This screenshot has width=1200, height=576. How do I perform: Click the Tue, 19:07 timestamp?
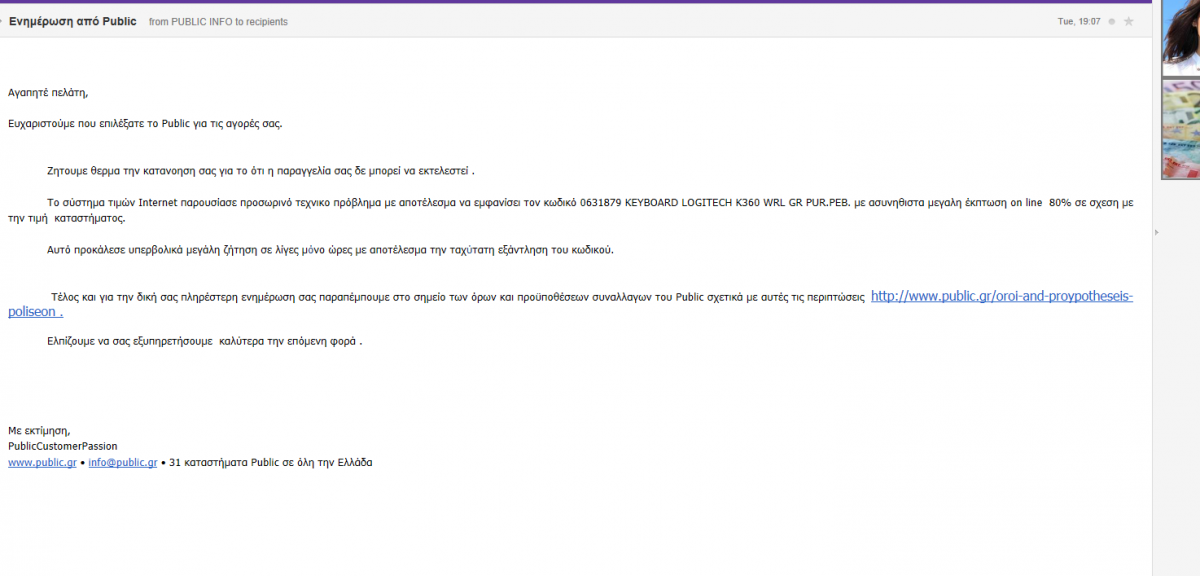point(1079,21)
